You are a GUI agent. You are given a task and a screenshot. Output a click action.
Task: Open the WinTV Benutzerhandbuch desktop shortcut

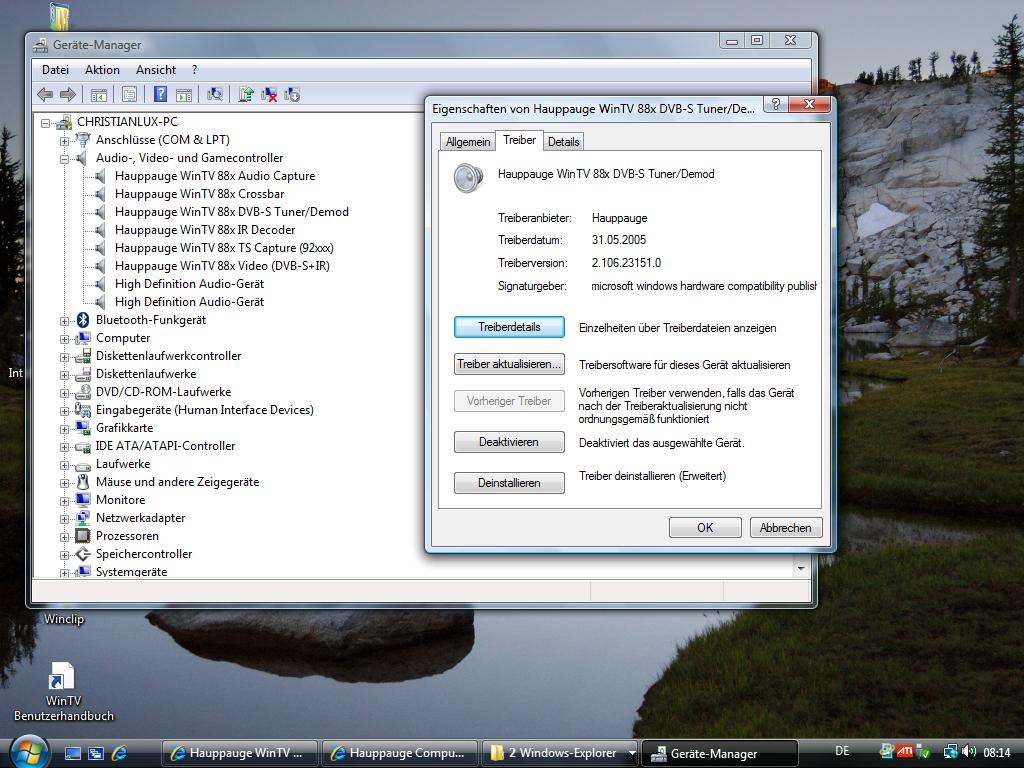pos(63,692)
